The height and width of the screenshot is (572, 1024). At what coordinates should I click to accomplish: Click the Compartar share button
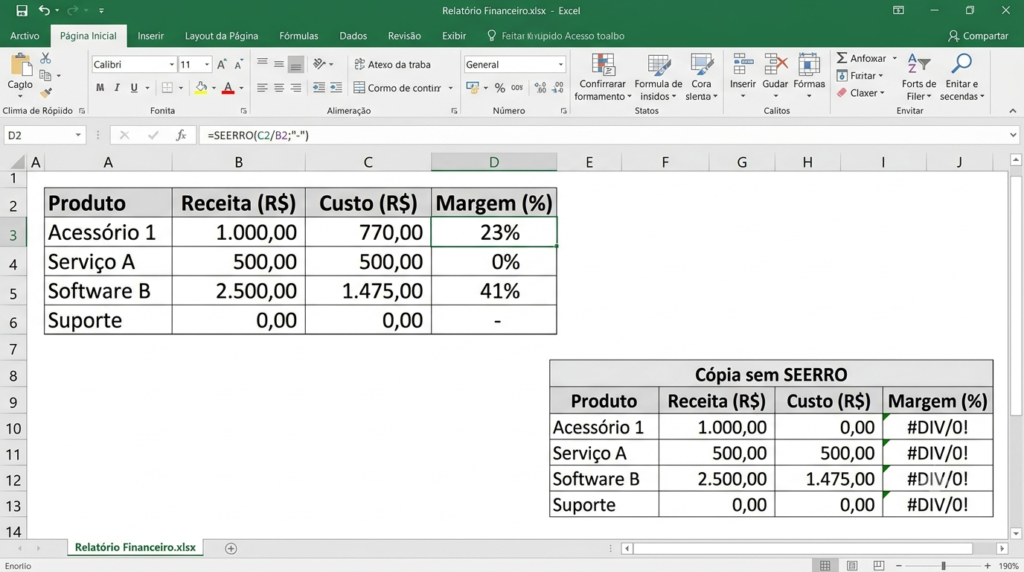click(978, 36)
